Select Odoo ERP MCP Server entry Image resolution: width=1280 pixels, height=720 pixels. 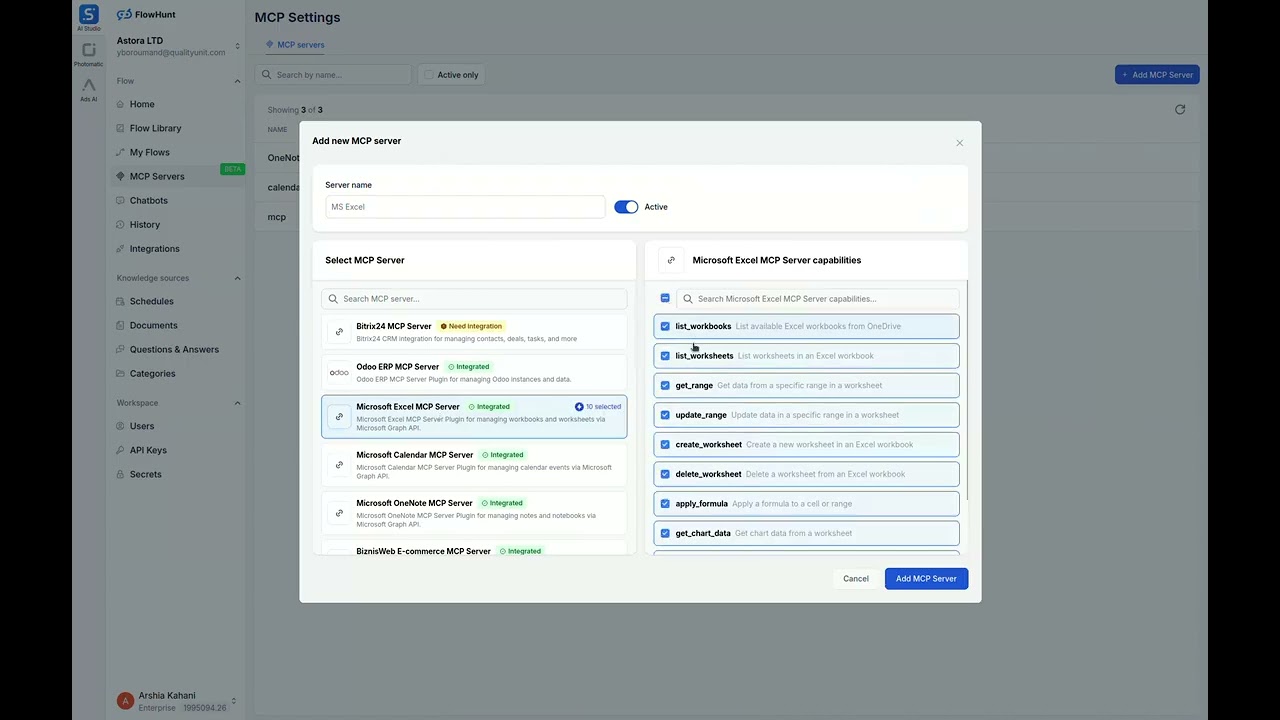pos(474,373)
